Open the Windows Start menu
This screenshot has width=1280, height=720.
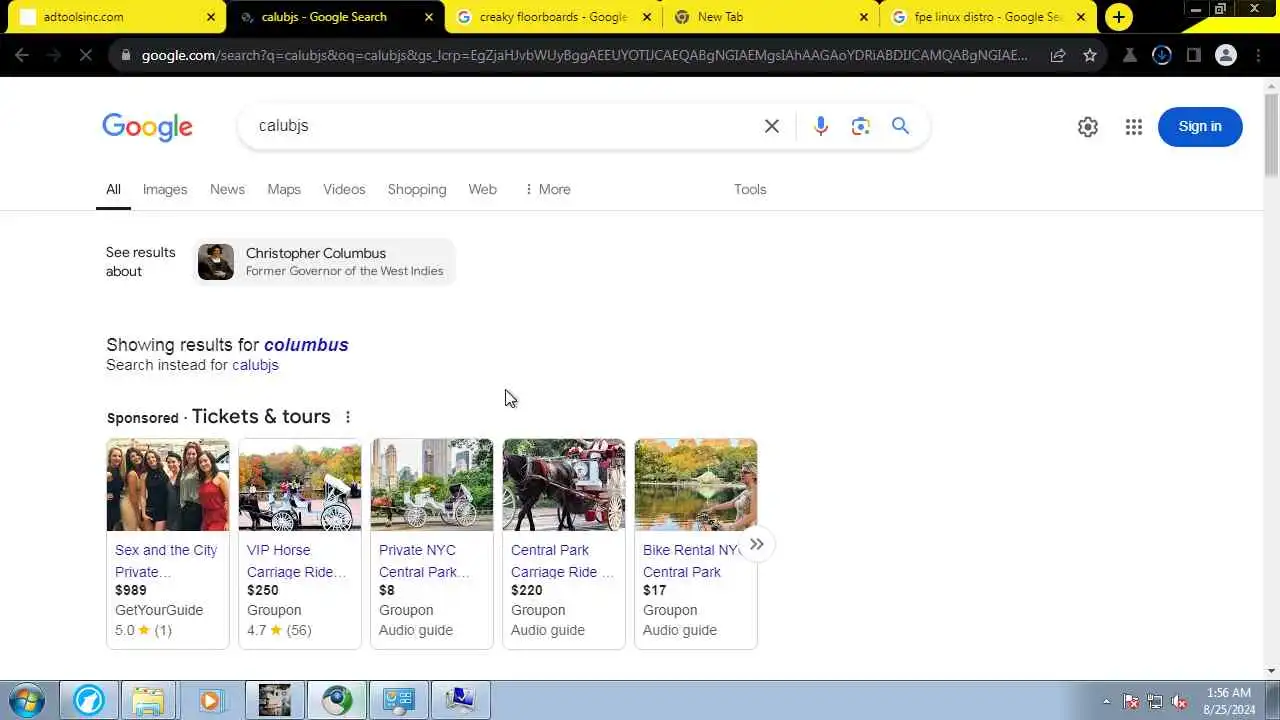coord(27,700)
